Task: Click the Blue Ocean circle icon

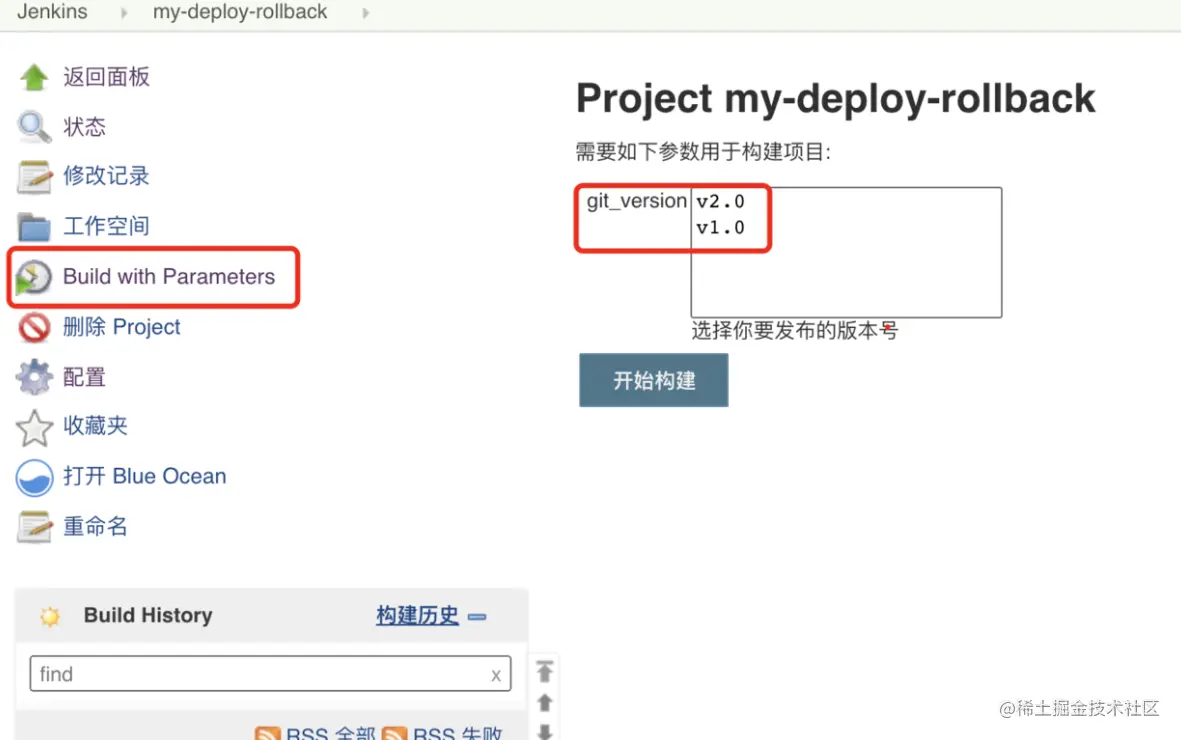Action: coord(34,478)
